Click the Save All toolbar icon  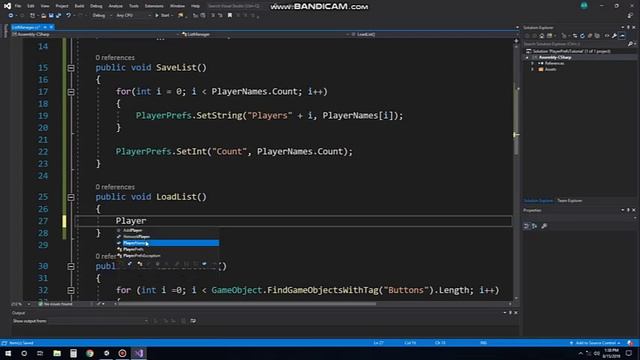pyautogui.click(x=58, y=16)
